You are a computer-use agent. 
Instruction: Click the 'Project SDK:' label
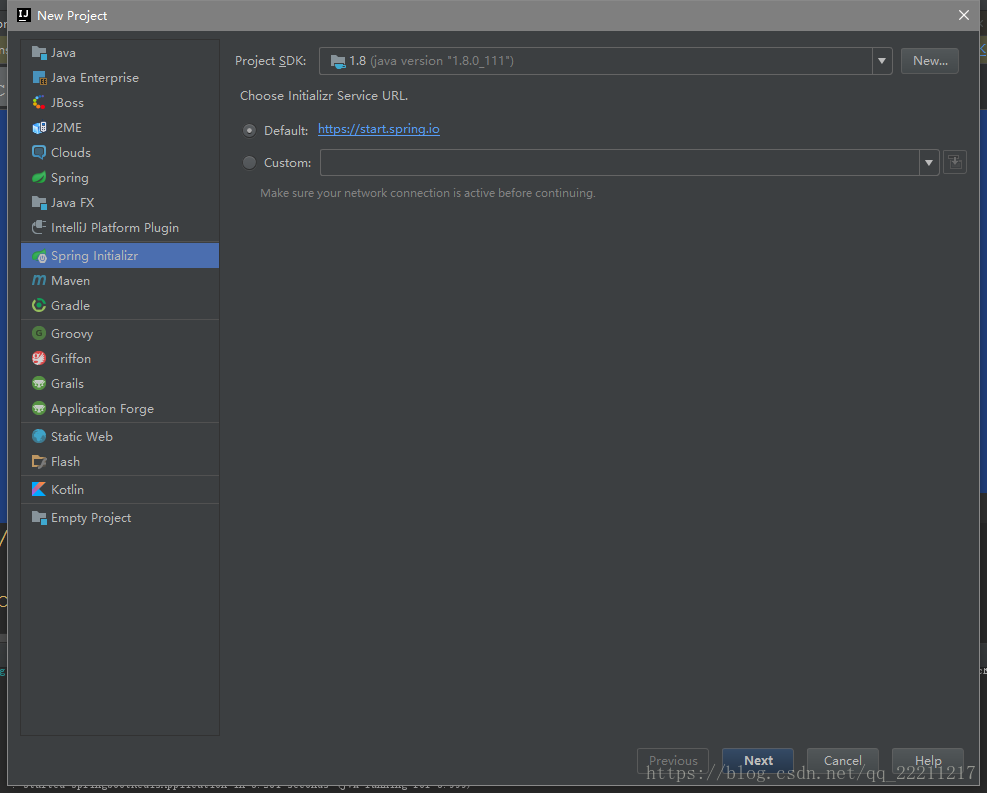(271, 61)
